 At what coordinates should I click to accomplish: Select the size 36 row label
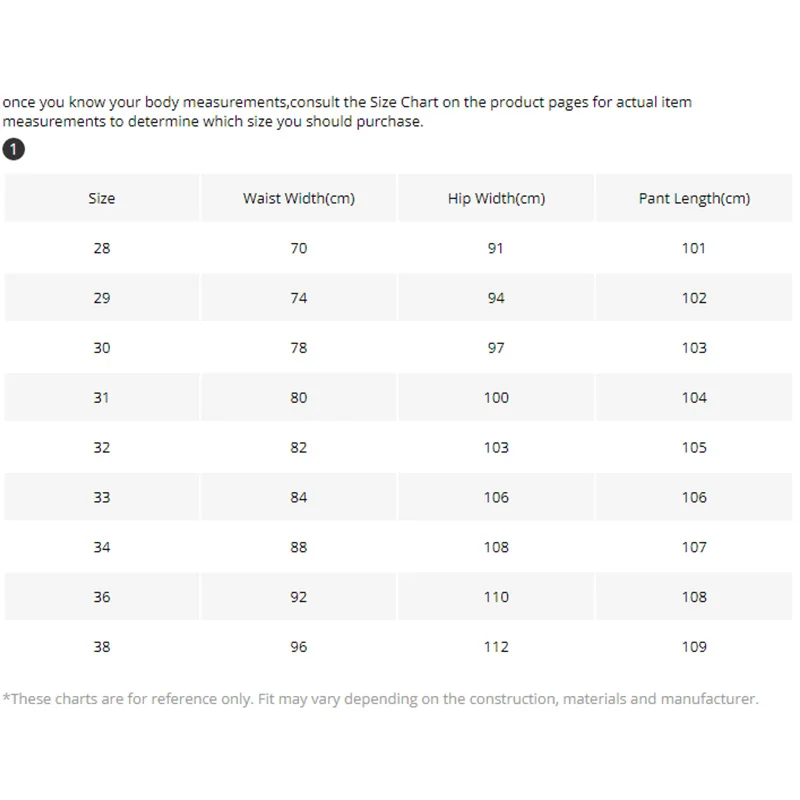pyautogui.click(x=102, y=597)
